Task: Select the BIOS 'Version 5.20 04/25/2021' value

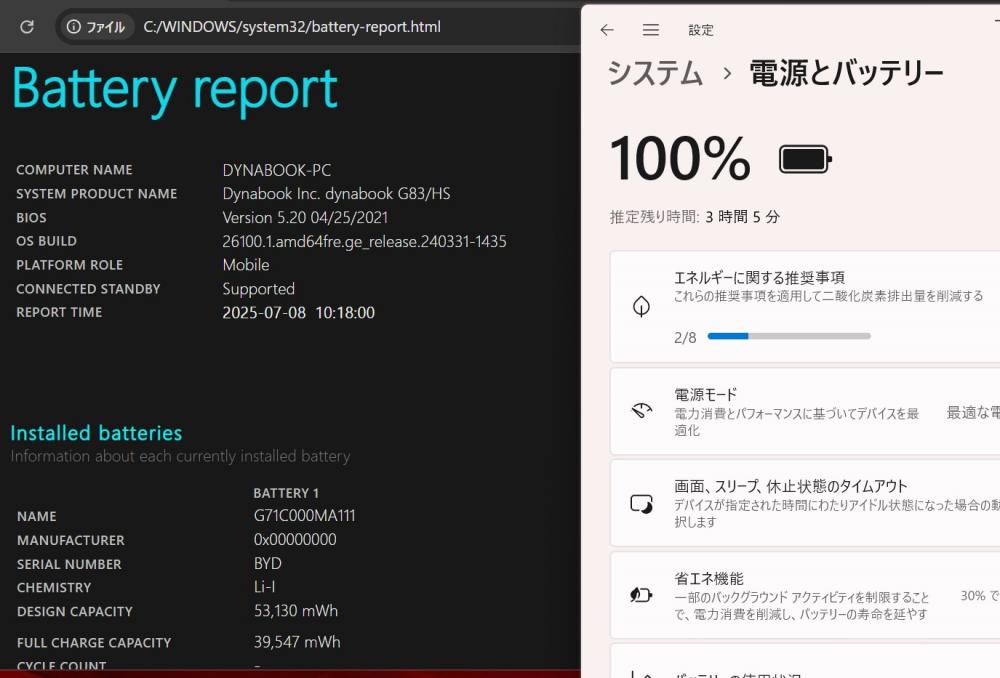Action: point(305,217)
